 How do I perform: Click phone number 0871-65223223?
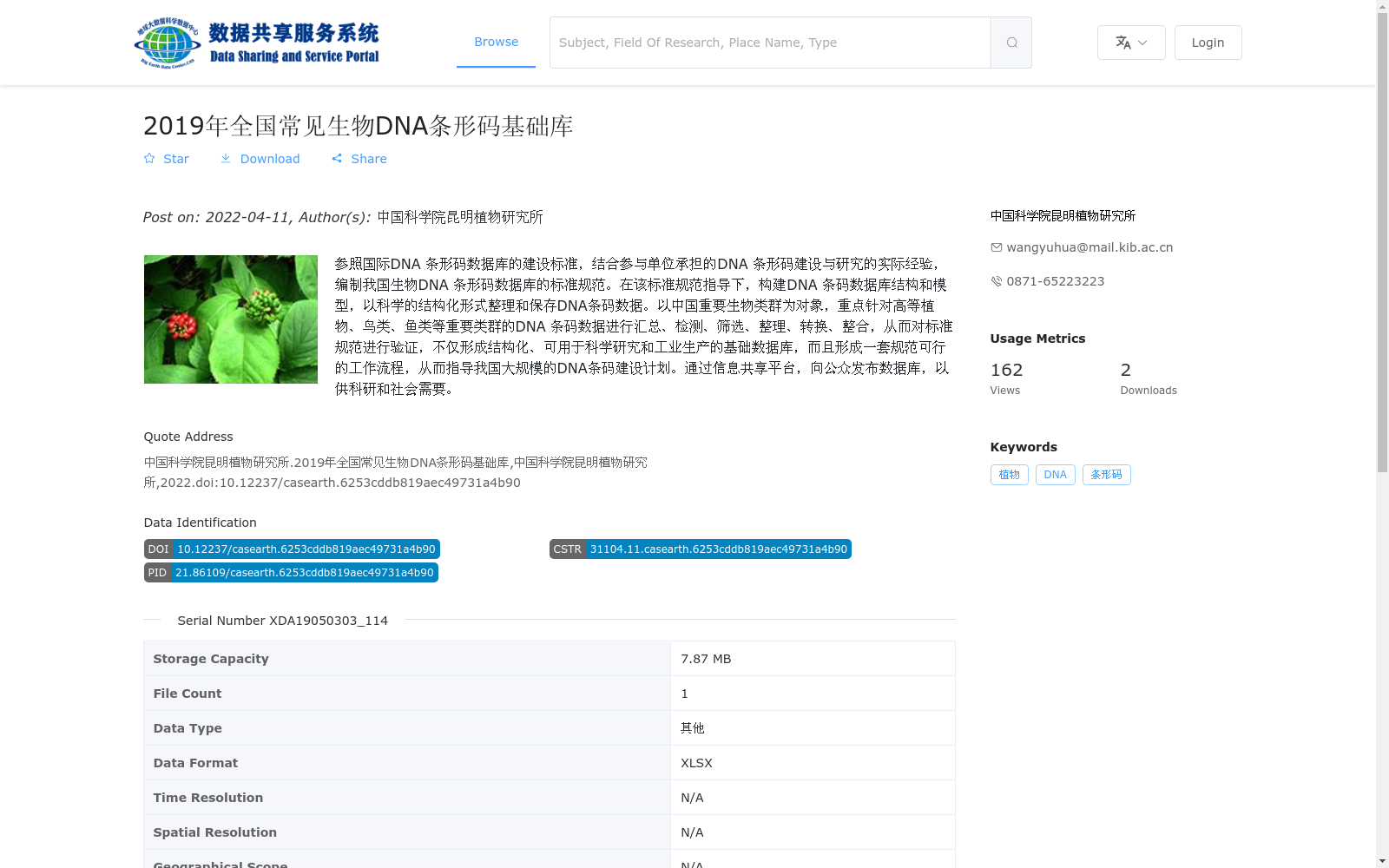[x=1056, y=281]
